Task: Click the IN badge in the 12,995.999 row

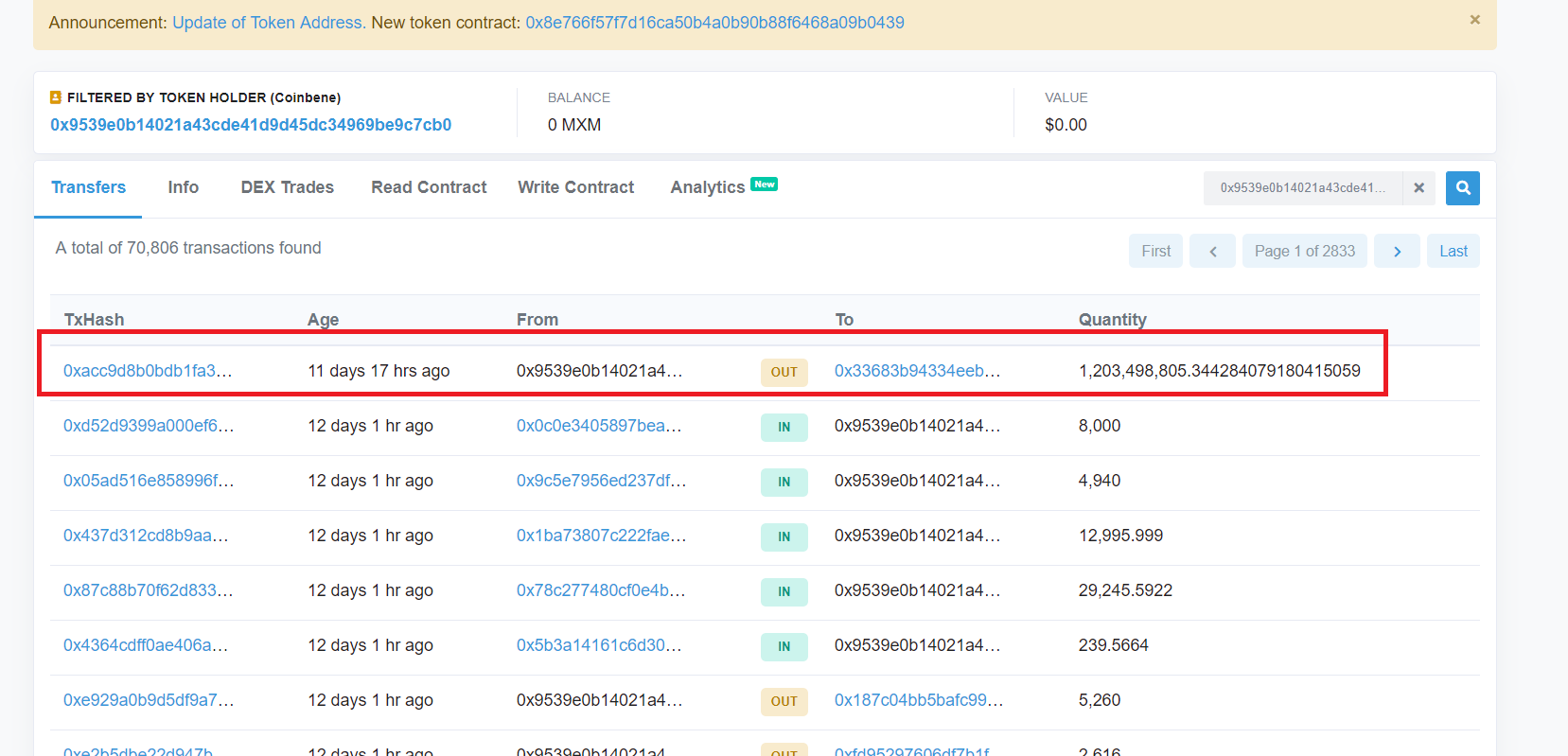Action: point(784,536)
